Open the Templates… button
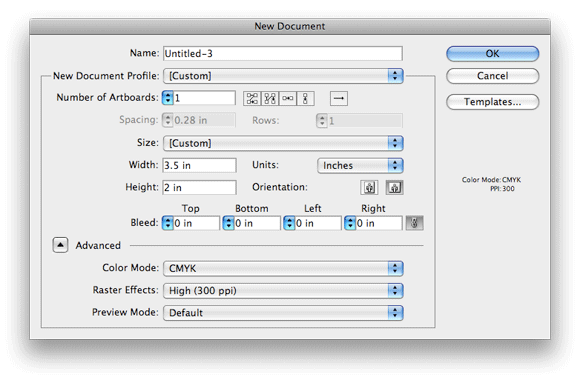 coord(492,102)
